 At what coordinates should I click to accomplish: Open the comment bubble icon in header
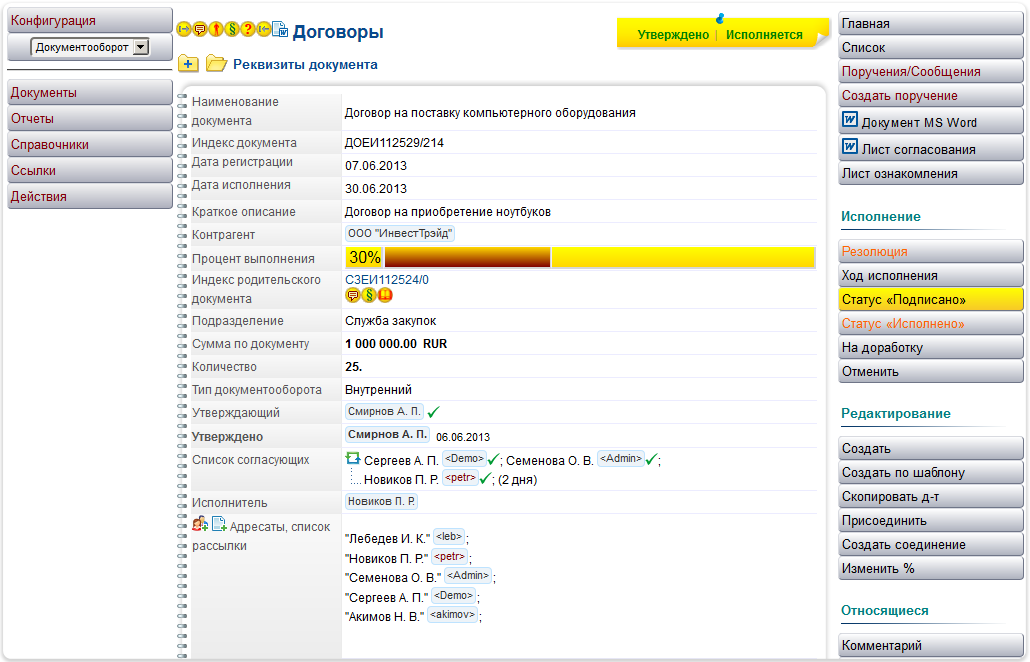tap(200, 30)
